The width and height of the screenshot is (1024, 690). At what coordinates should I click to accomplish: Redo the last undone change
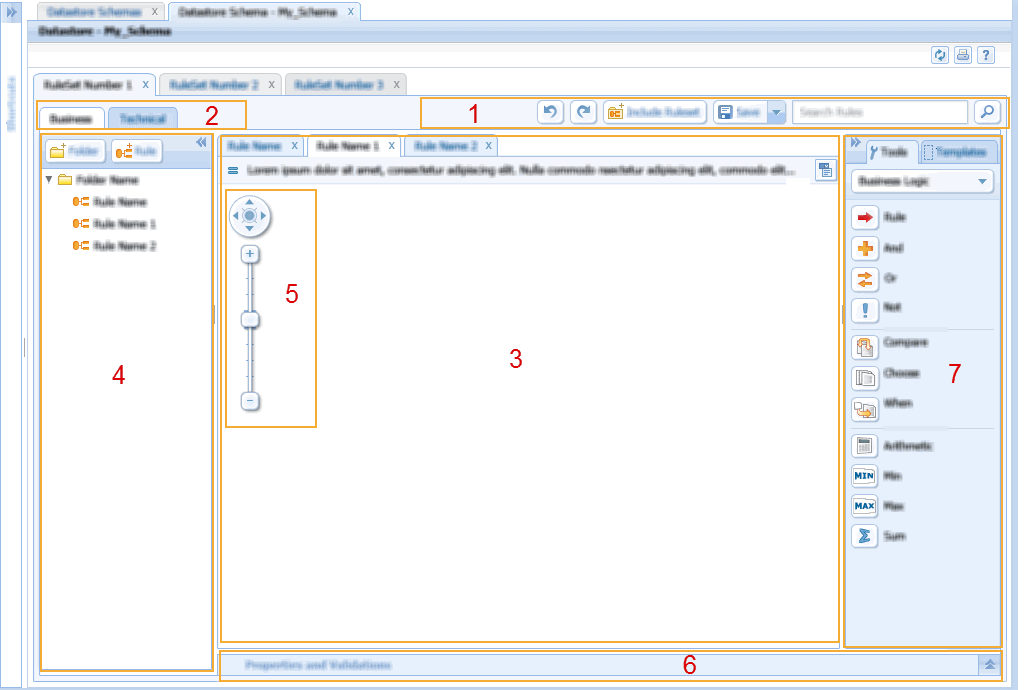(583, 112)
